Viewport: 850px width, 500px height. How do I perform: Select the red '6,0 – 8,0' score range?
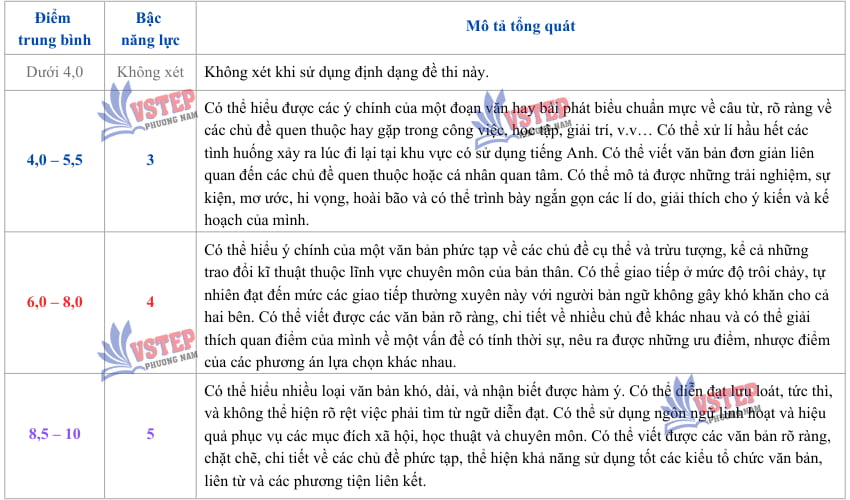(x=53, y=300)
